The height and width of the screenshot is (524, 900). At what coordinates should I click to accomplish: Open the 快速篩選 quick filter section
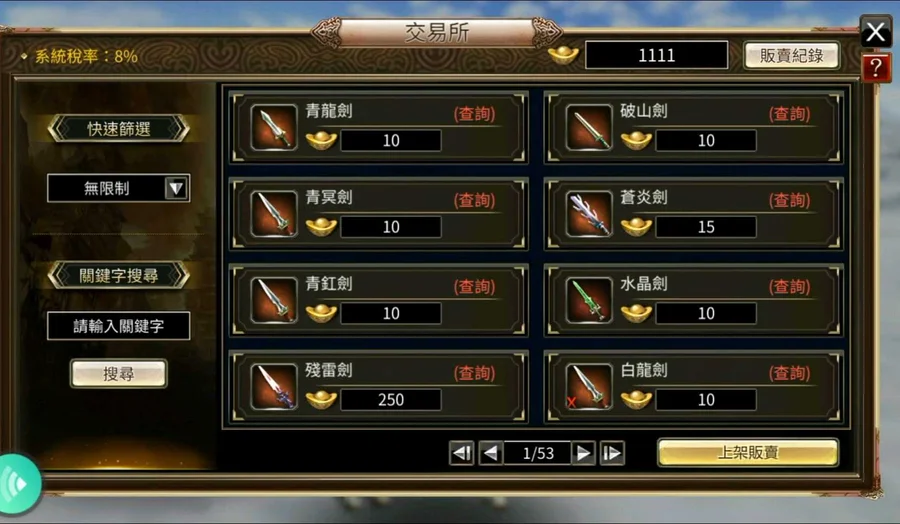coord(119,129)
